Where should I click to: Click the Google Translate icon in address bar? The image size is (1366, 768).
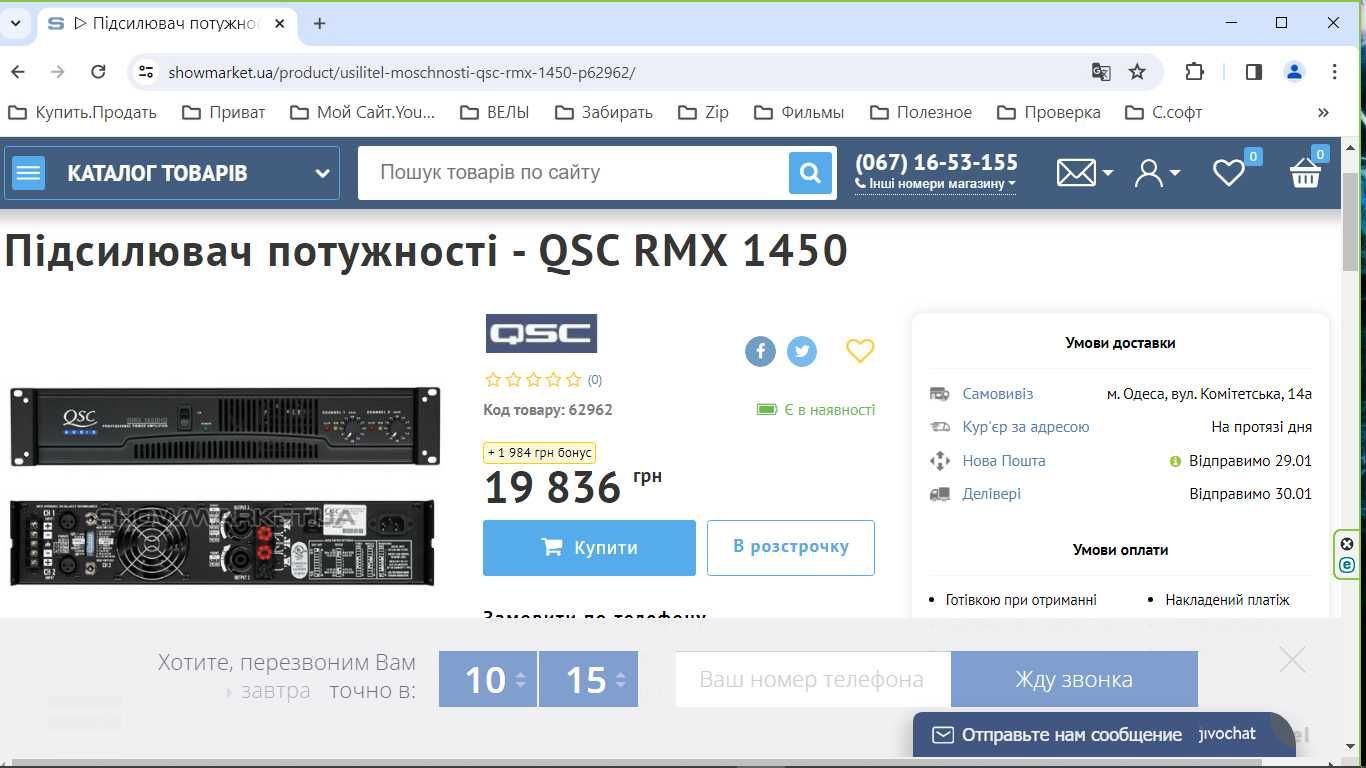(1101, 72)
